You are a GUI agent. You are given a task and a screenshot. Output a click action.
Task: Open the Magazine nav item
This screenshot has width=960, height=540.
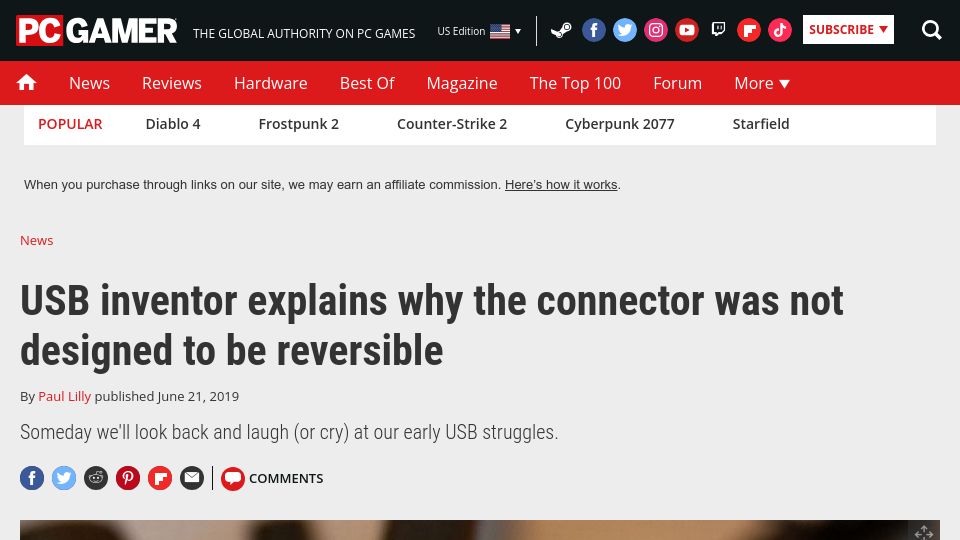click(x=462, y=83)
